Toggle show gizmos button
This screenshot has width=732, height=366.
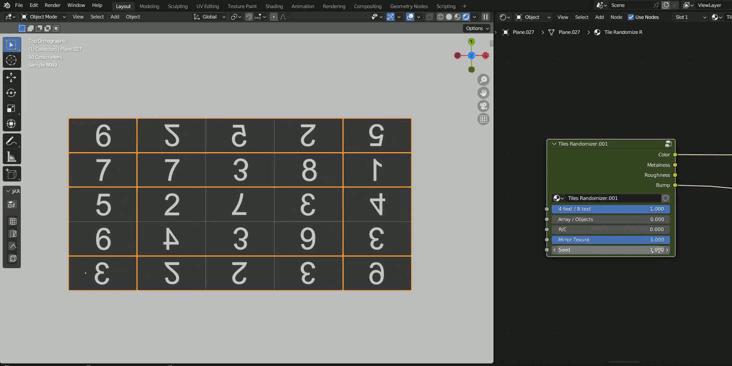click(x=390, y=17)
